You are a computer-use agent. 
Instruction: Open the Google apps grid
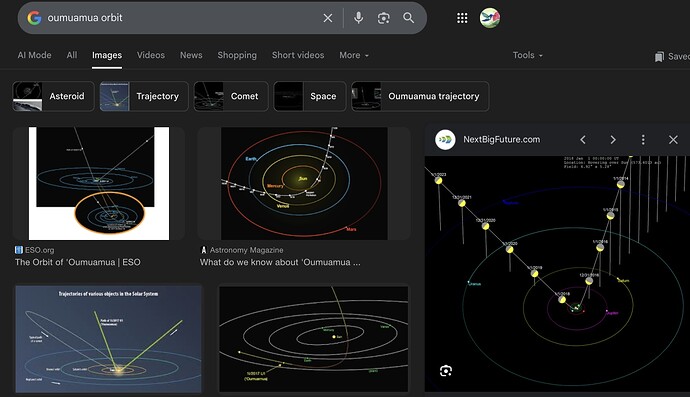coord(462,18)
